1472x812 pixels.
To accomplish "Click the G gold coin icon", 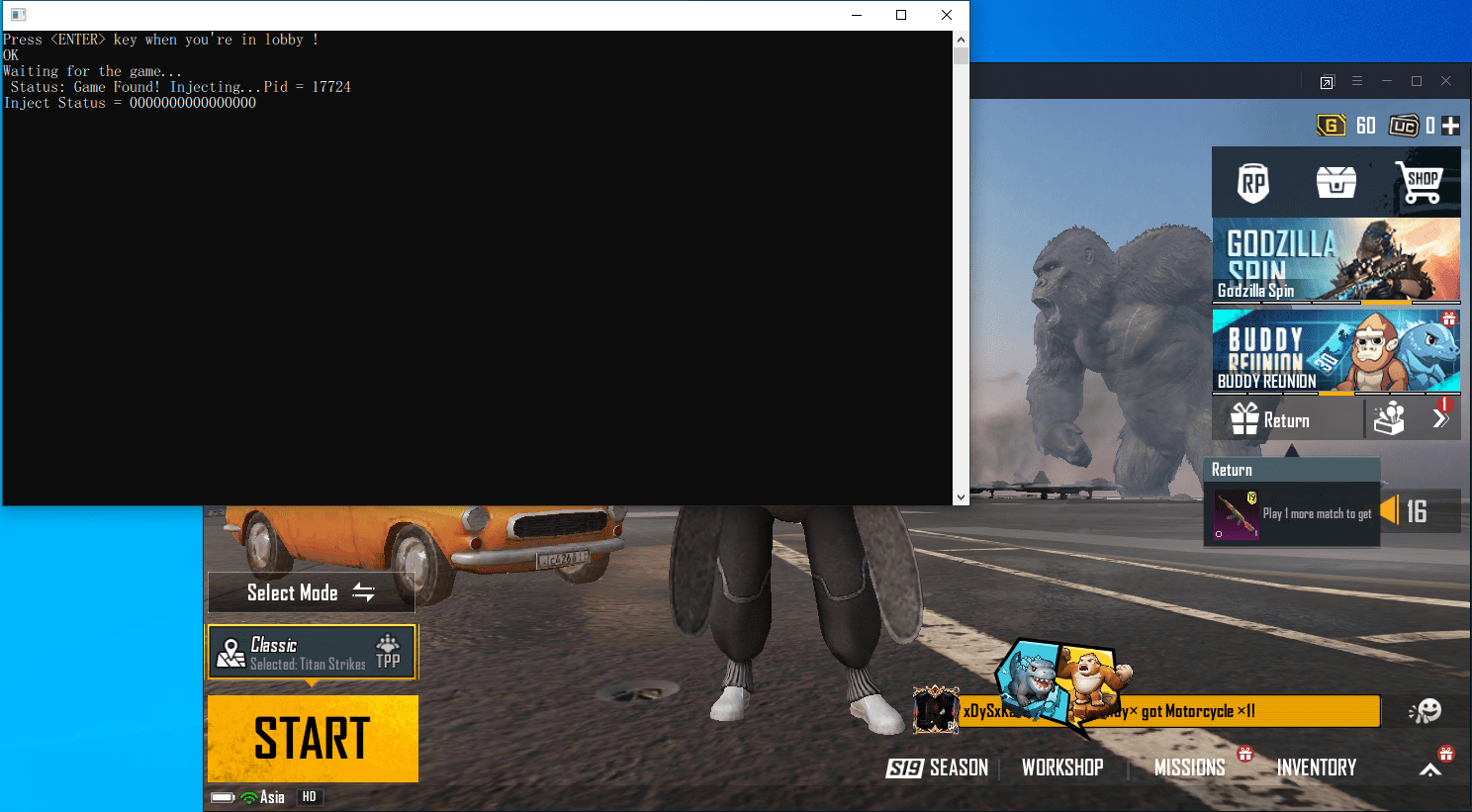I will 1331,126.
